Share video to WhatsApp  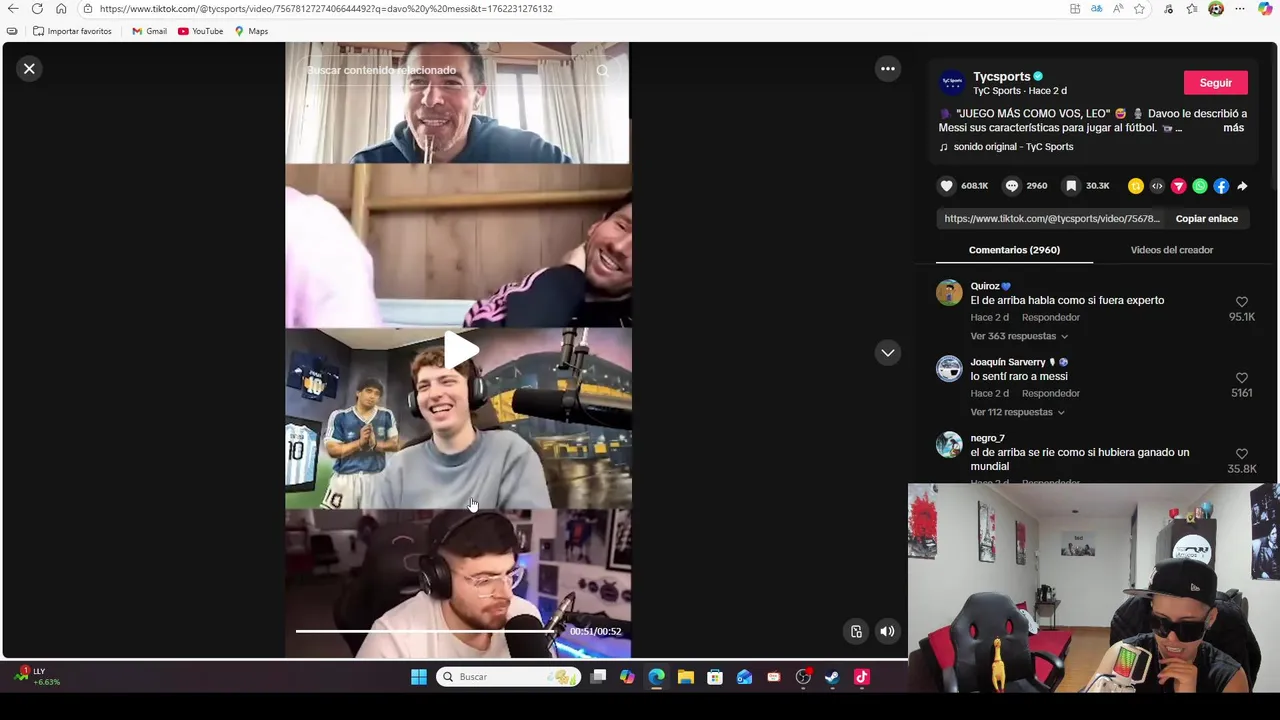click(1199, 186)
